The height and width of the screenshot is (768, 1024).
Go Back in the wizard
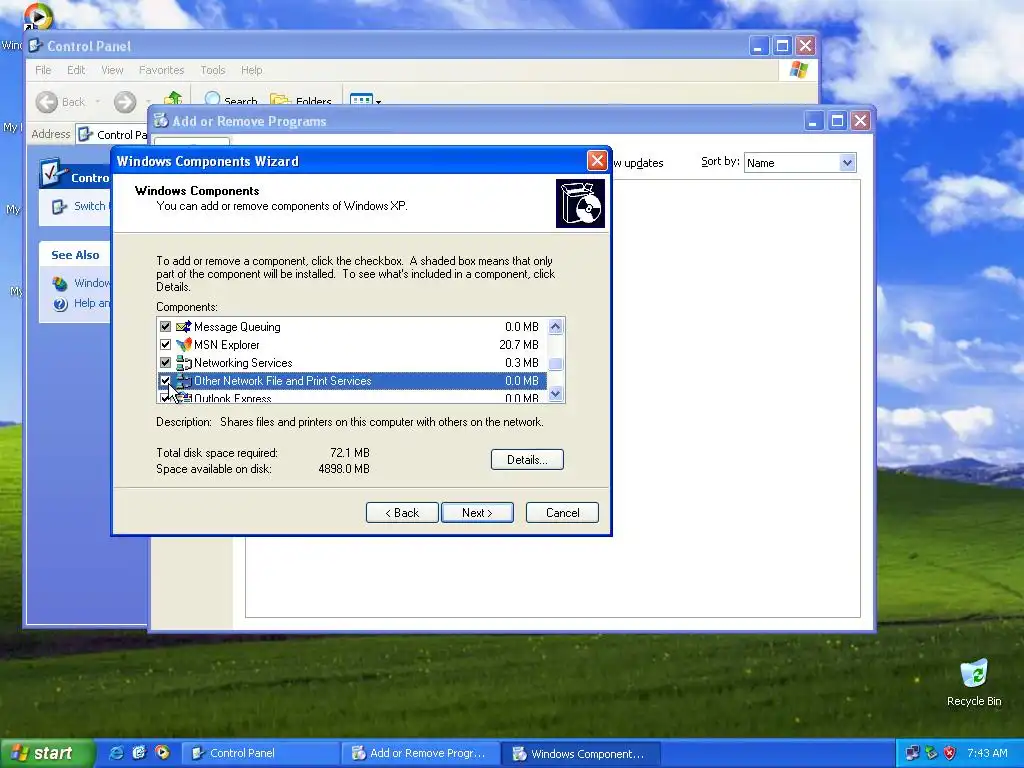pos(402,513)
